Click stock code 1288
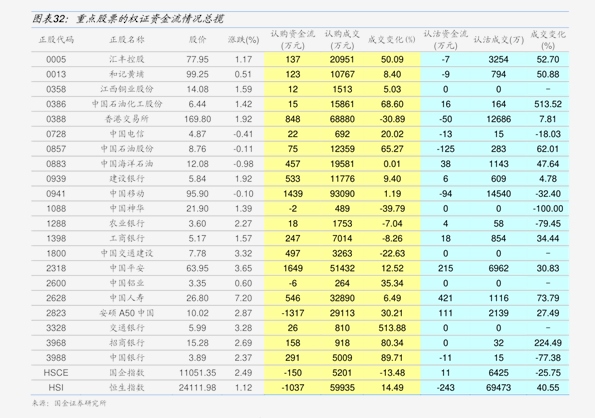 (x=56, y=223)
